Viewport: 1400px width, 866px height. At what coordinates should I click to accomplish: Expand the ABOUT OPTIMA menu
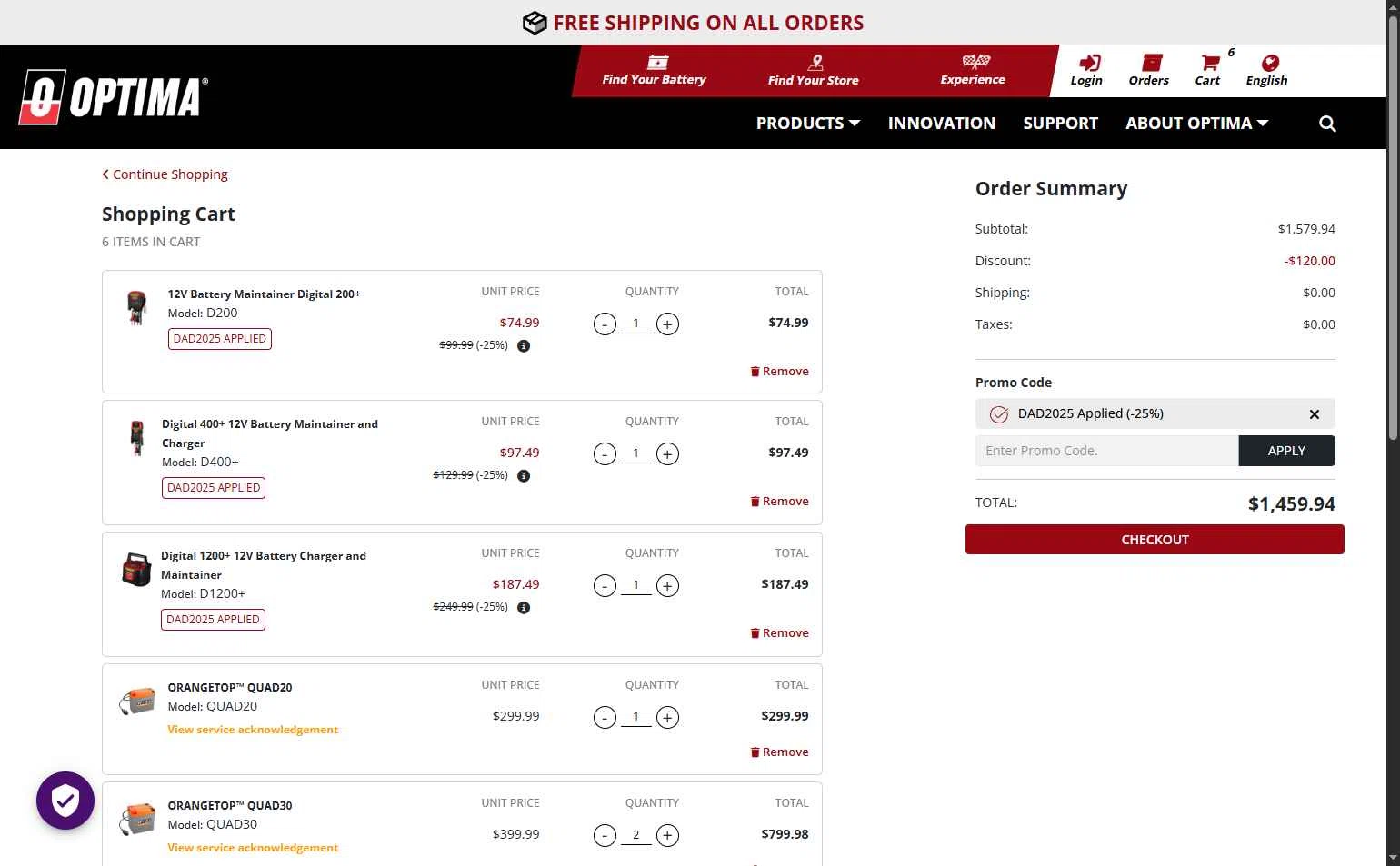(1197, 124)
